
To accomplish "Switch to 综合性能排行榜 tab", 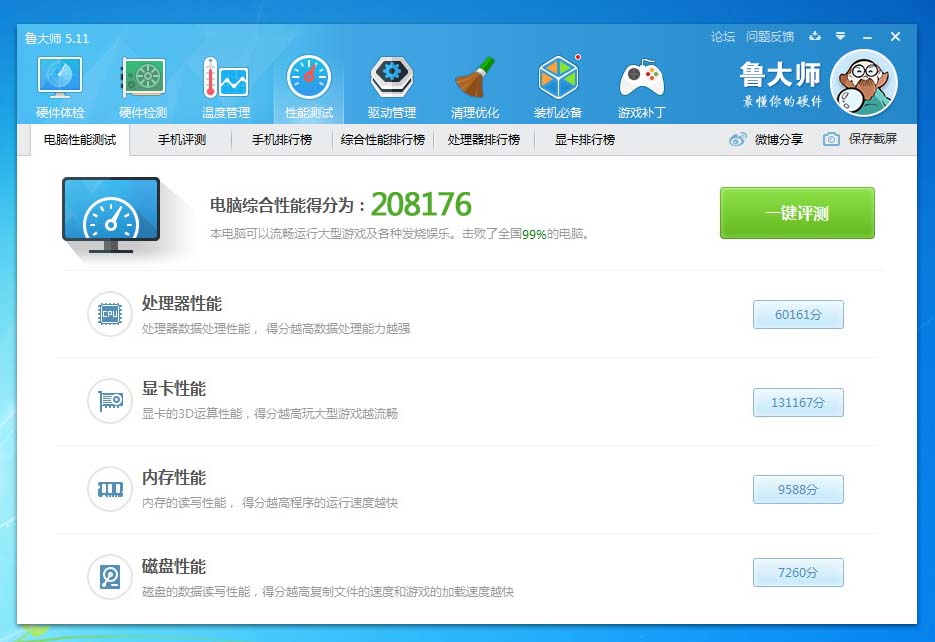I will [x=382, y=140].
